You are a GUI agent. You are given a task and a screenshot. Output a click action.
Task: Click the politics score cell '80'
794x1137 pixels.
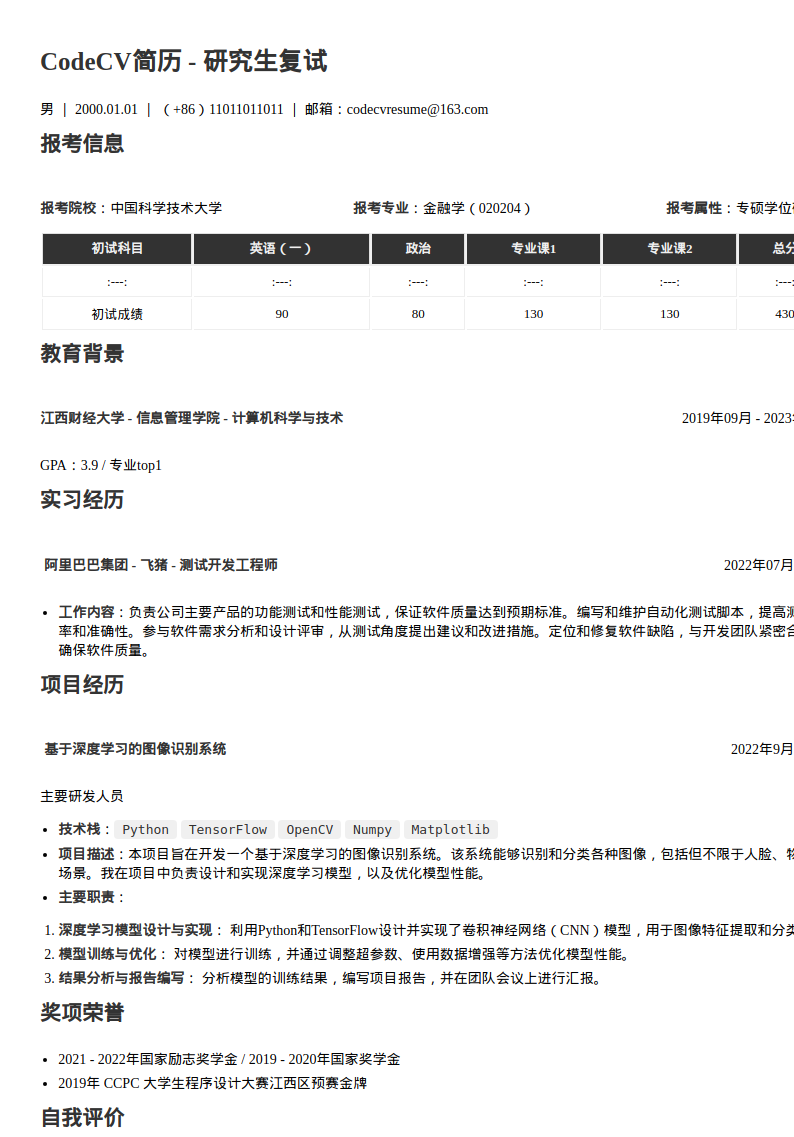pyautogui.click(x=418, y=314)
